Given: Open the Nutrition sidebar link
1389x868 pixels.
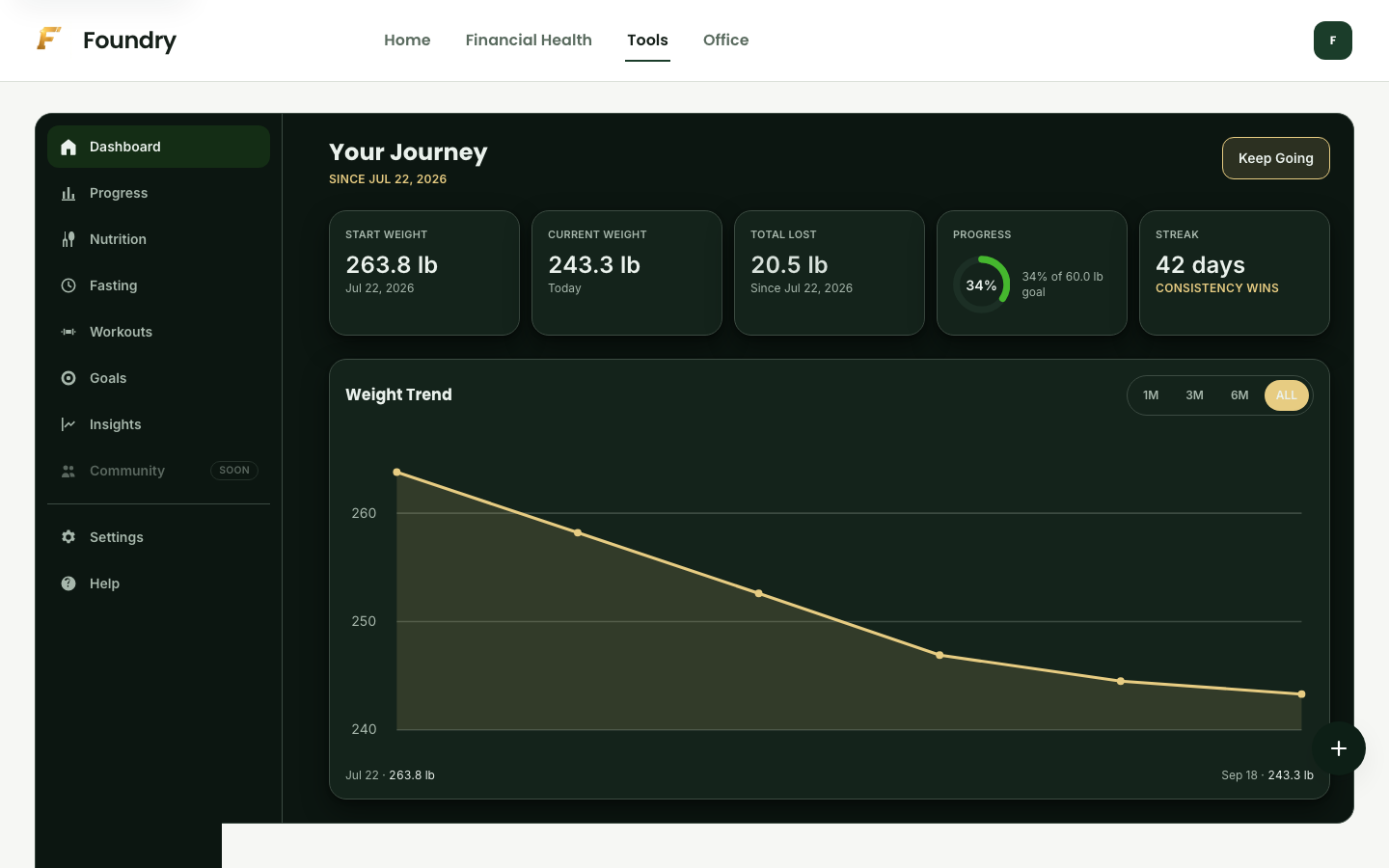Looking at the screenshot, I should pyautogui.click(x=158, y=239).
